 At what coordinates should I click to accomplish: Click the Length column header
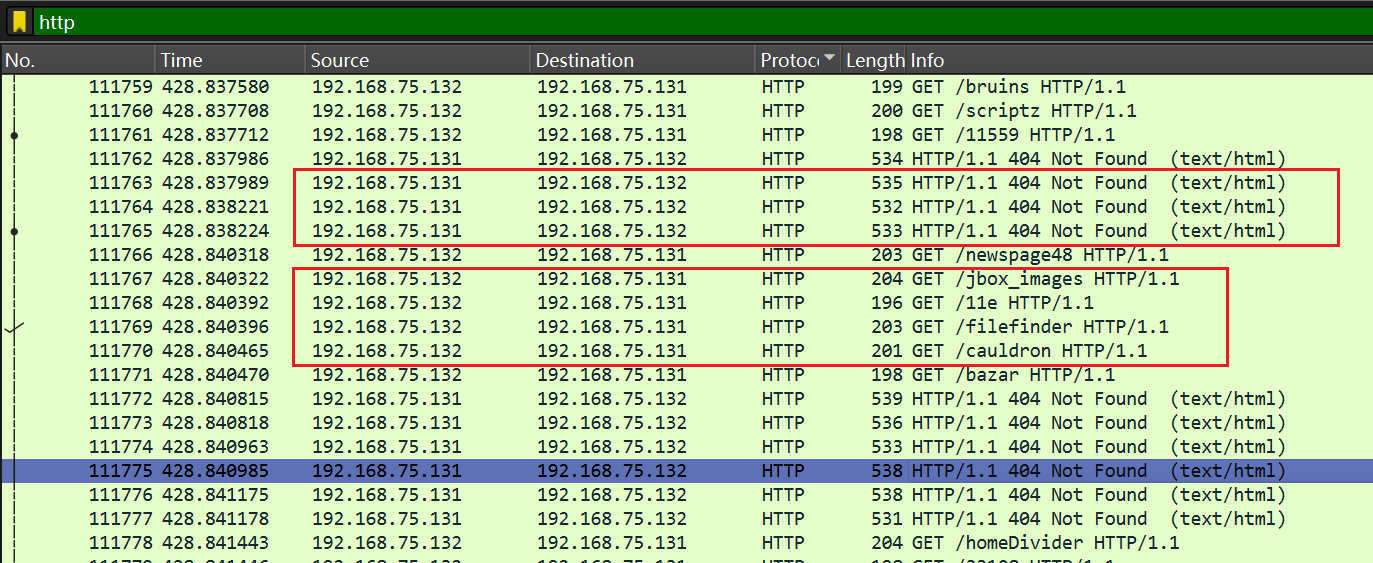(874, 60)
